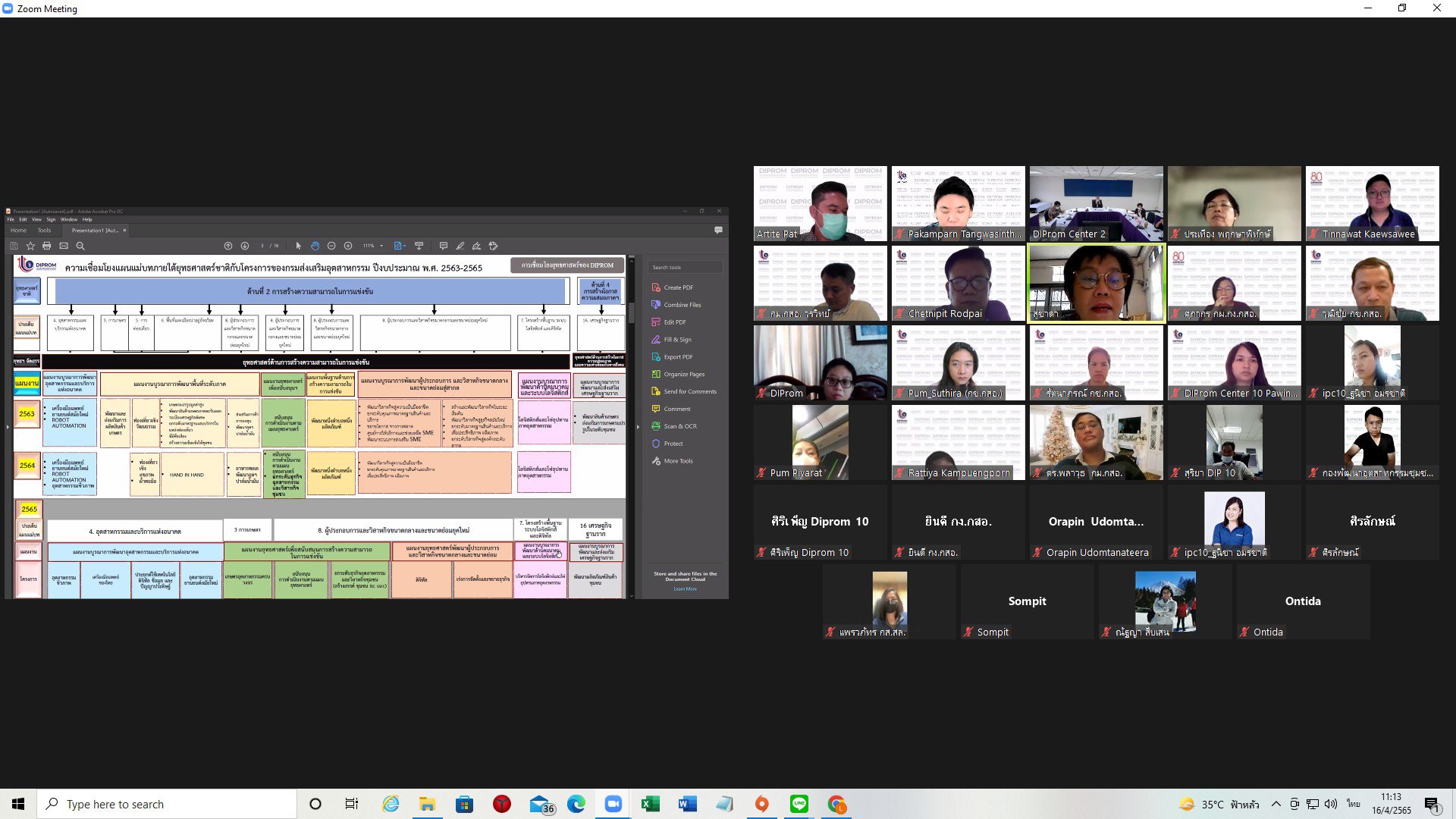
Task: Open the notification center icon
Action: click(1432, 804)
